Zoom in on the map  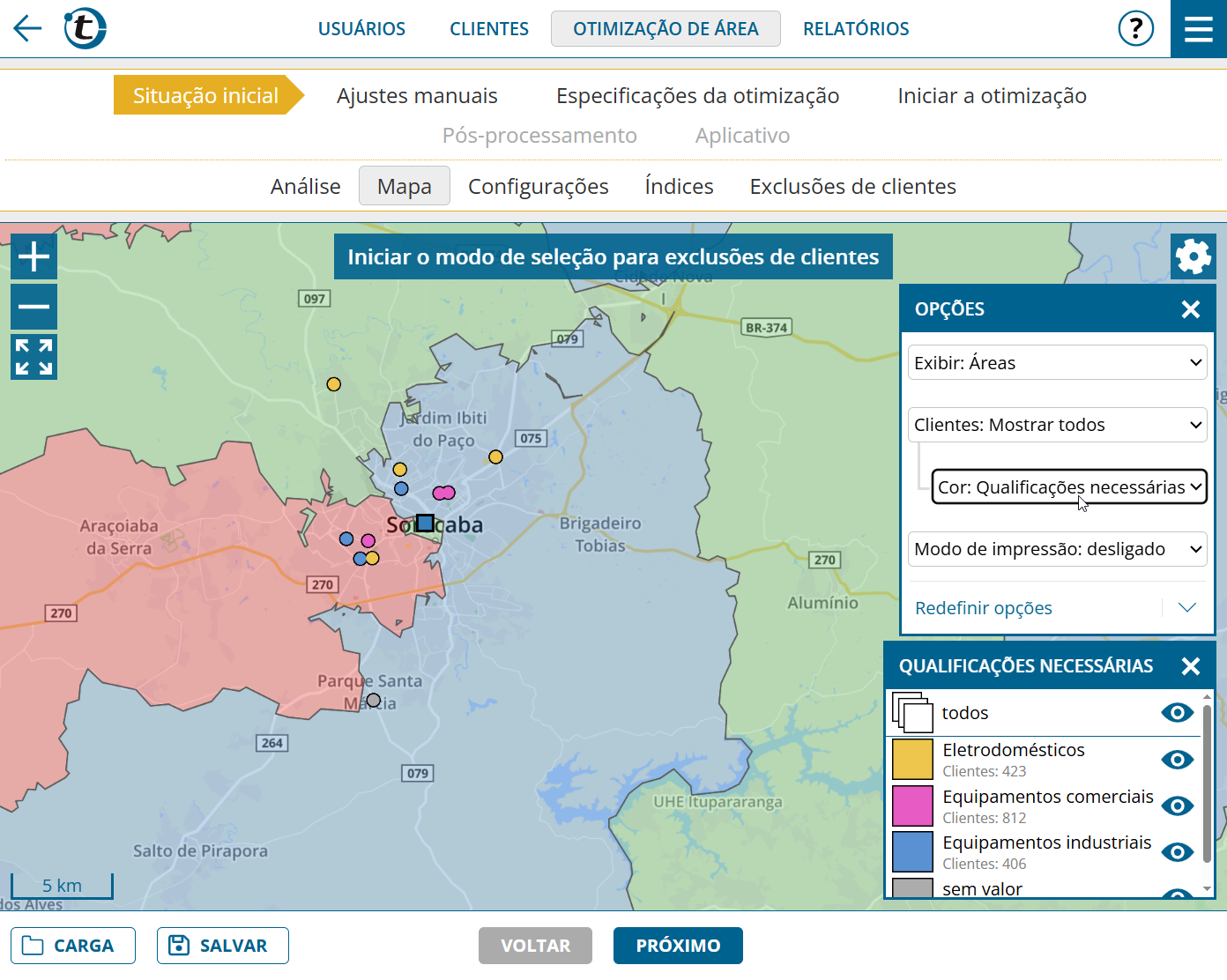click(x=33, y=256)
